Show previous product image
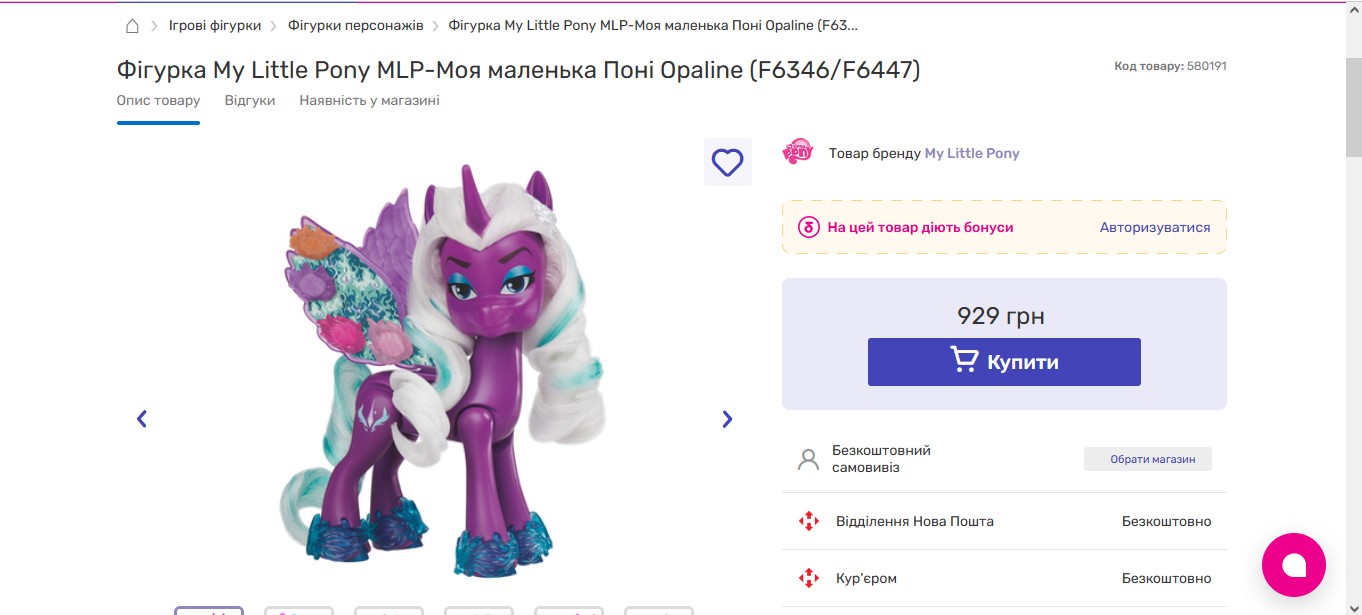 point(142,419)
